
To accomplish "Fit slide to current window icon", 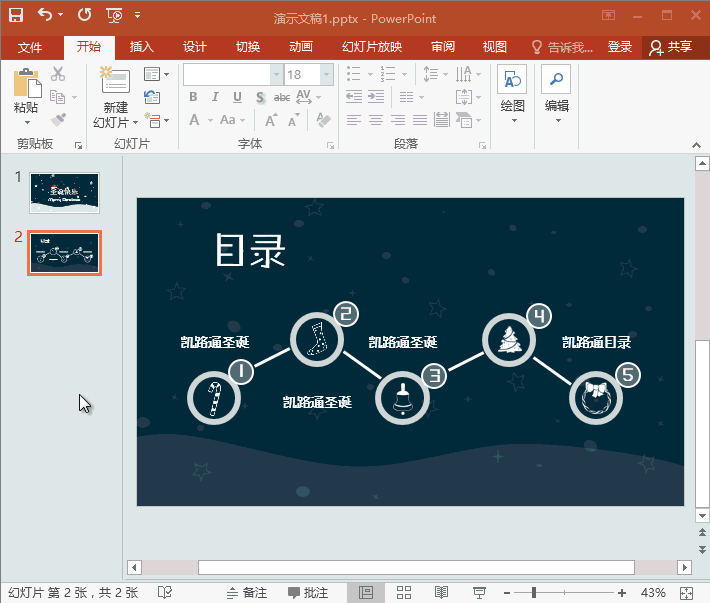I will point(686,592).
